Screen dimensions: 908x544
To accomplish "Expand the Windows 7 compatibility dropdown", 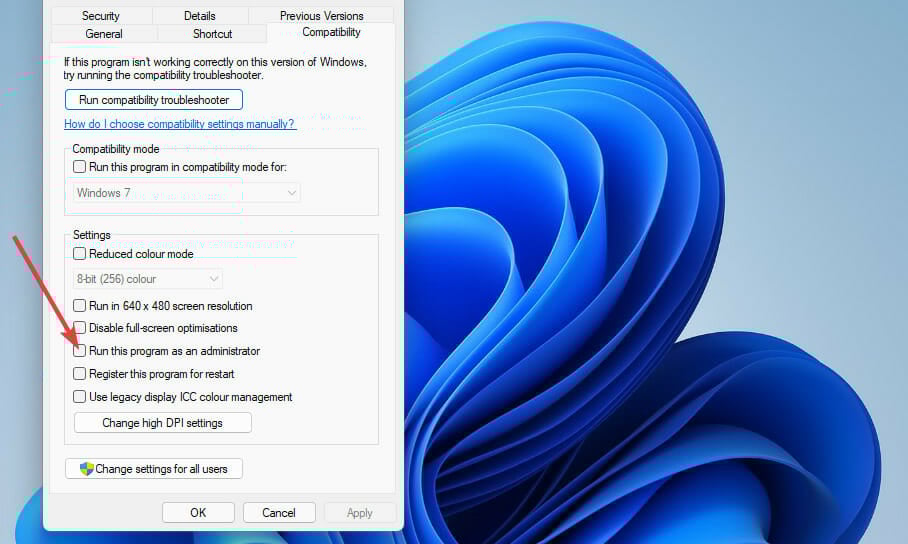I will tap(186, 192).
